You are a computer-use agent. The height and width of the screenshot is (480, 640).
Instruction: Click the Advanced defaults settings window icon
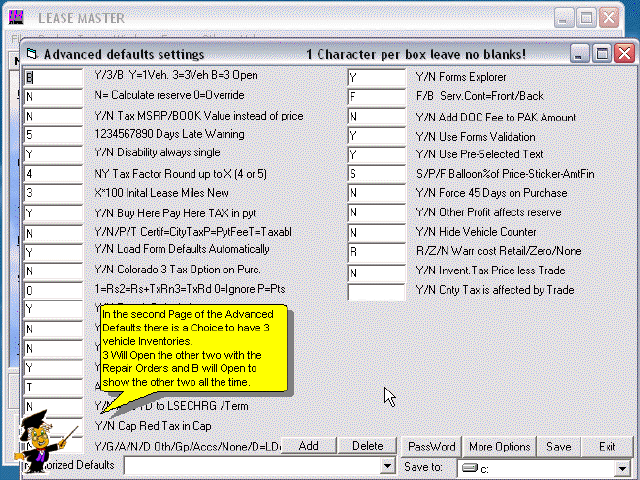click(x=32, y=54)
